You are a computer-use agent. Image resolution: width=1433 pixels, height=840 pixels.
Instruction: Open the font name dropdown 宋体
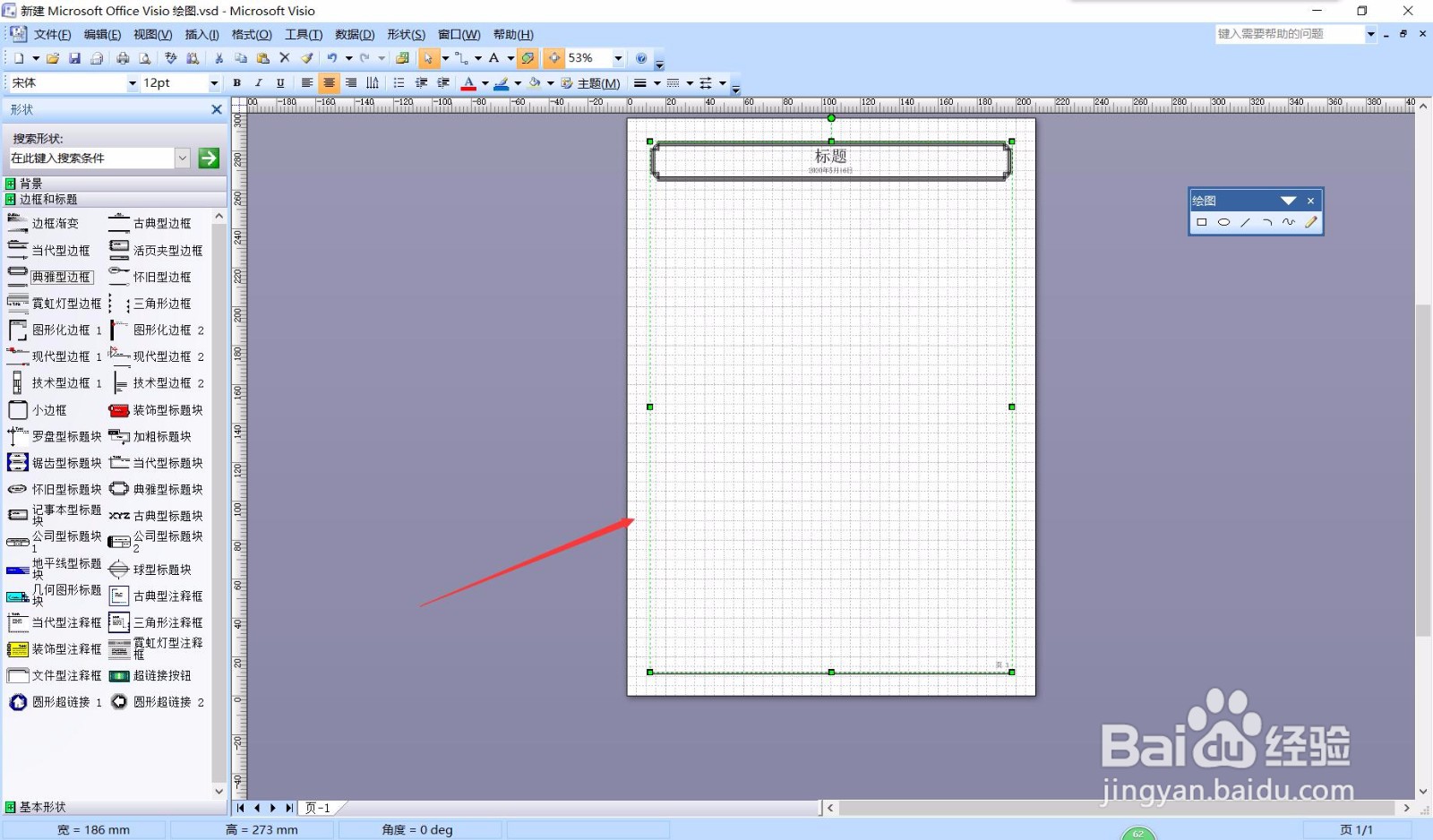pyautogui.click(x=133, y=83)
